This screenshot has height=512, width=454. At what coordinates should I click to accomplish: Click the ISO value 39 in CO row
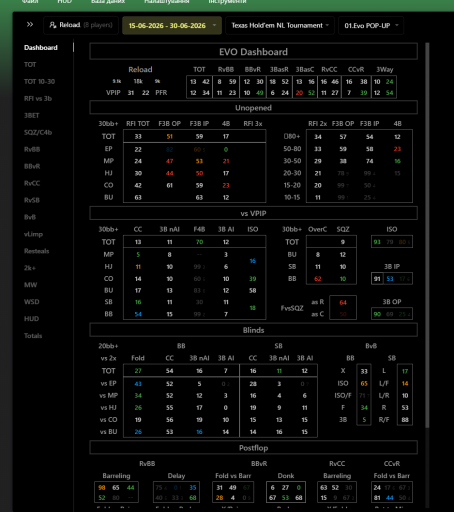point(253,279)
